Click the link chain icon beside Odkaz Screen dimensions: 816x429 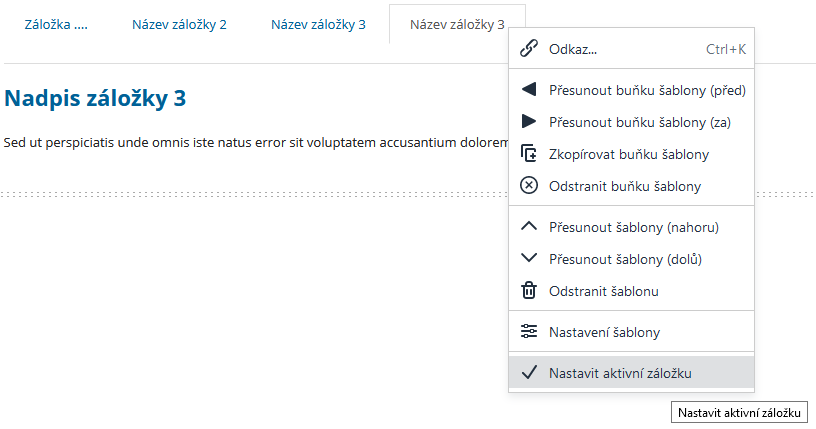[x=530, y=49]
